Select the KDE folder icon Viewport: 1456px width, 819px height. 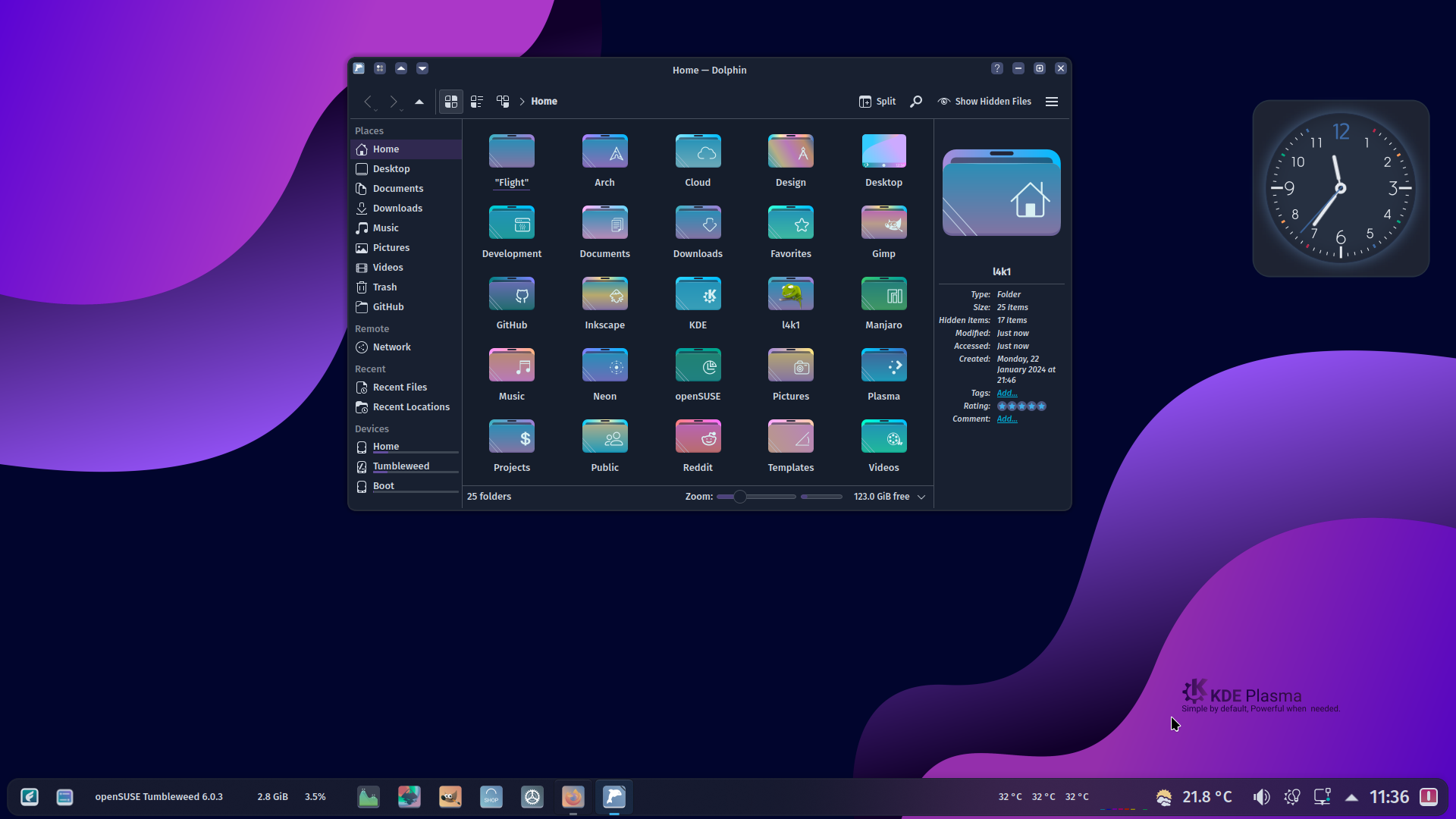[698, 294]
